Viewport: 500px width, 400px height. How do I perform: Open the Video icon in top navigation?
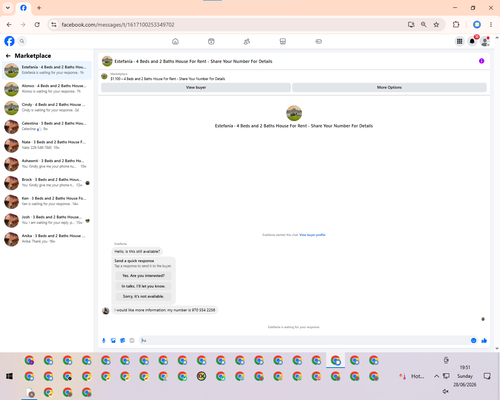[x=211, y=41]
